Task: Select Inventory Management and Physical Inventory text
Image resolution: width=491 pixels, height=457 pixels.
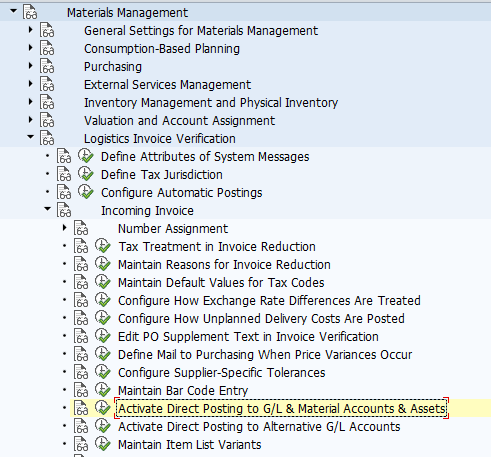Action: [x=211, y=103]
